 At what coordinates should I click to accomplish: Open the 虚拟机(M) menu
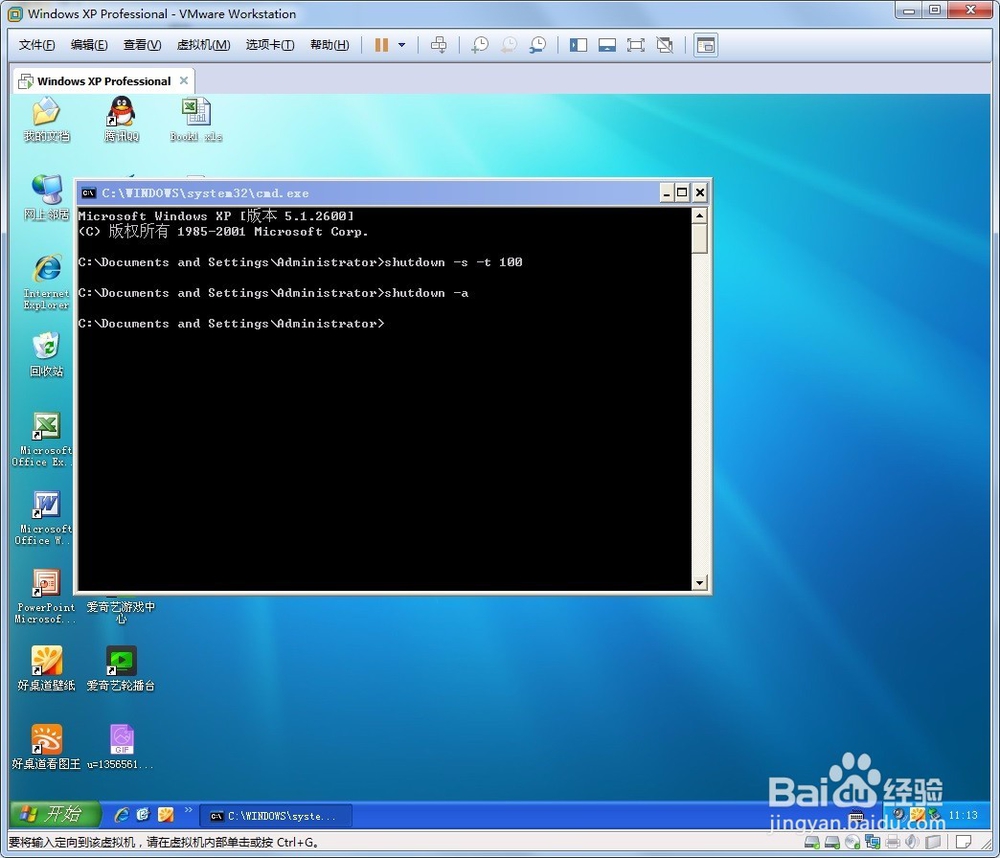click(x=203, y=45)
